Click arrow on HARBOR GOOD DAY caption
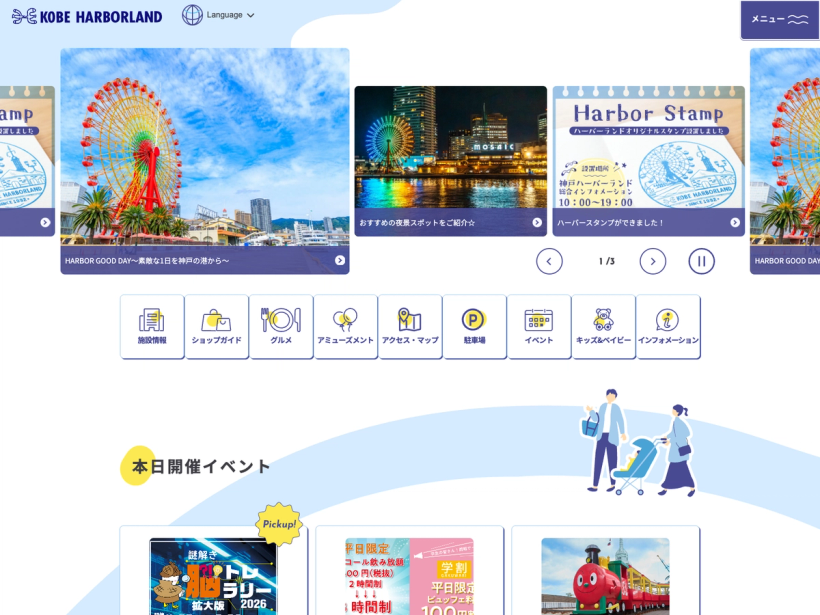820x615 pixels. pyautogui.click(x=340, y=260)
